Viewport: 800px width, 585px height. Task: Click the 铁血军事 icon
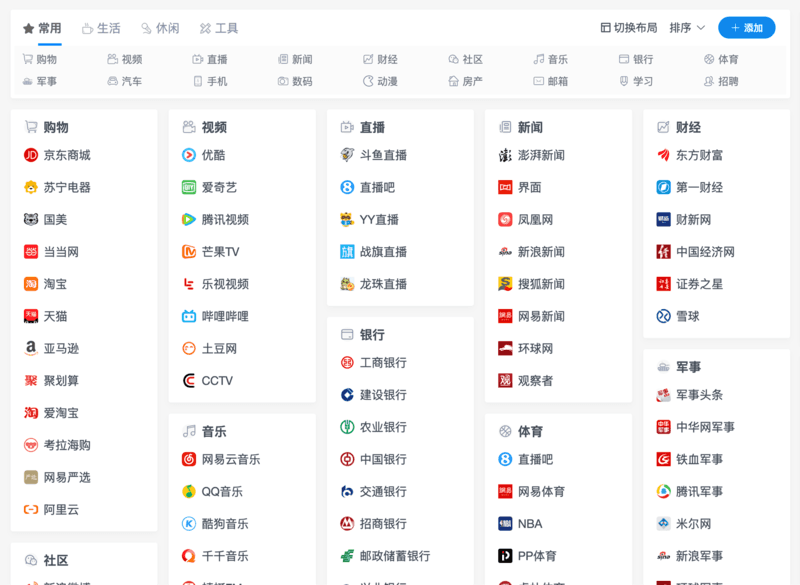pyautogui.click(x=663, y=459)
